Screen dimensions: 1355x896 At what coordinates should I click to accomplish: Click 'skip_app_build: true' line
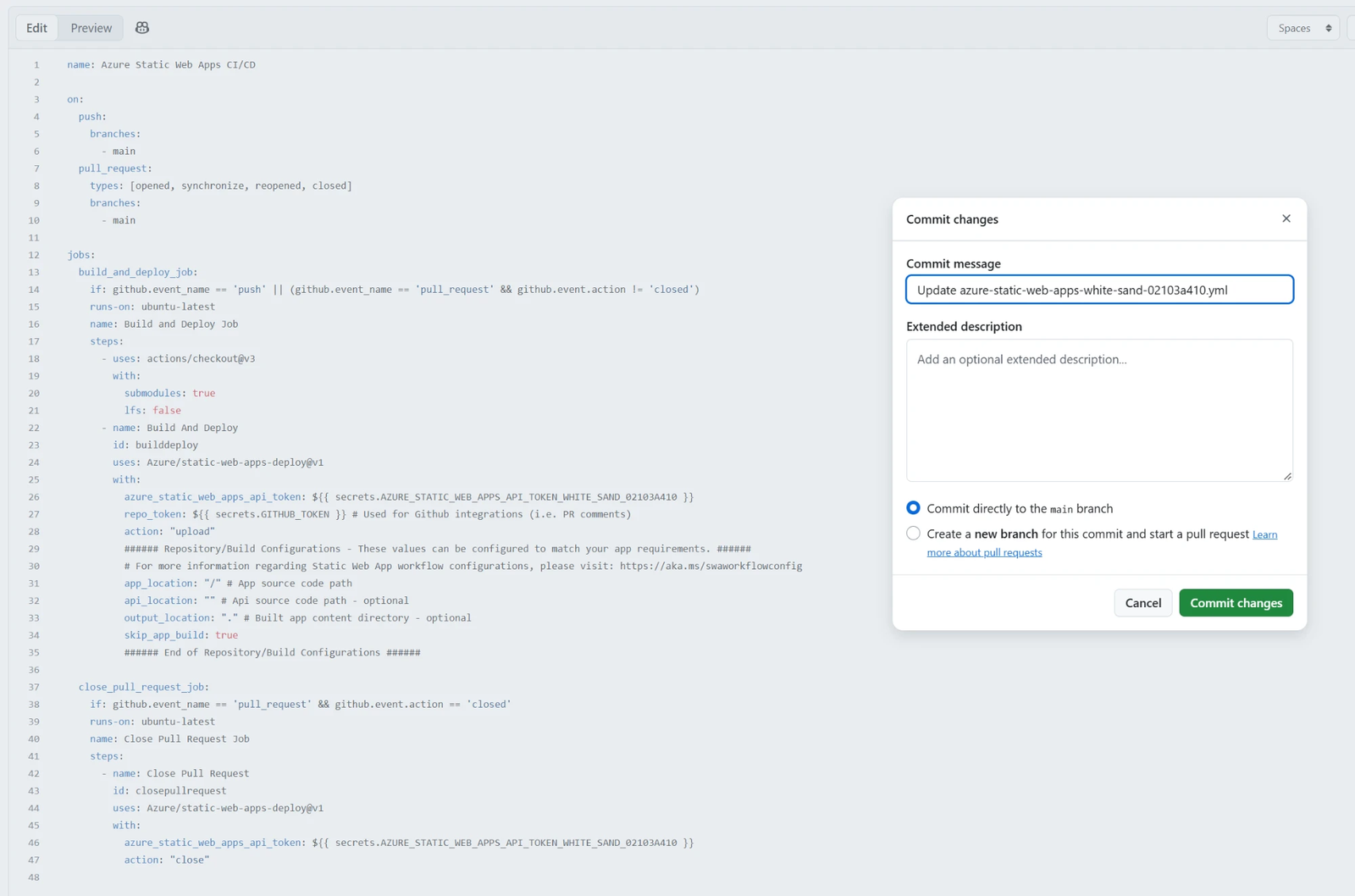tap(181, 635)
